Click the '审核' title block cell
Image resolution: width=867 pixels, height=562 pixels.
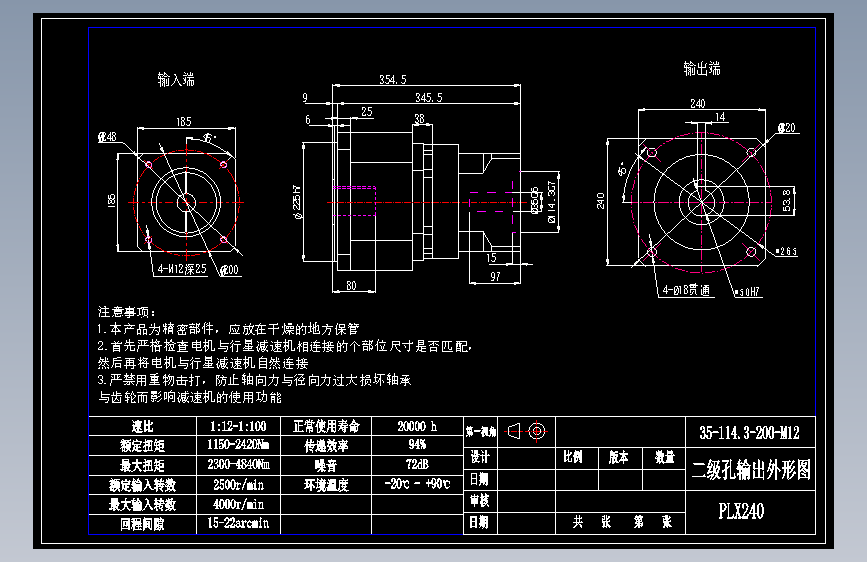pos(480,501)
